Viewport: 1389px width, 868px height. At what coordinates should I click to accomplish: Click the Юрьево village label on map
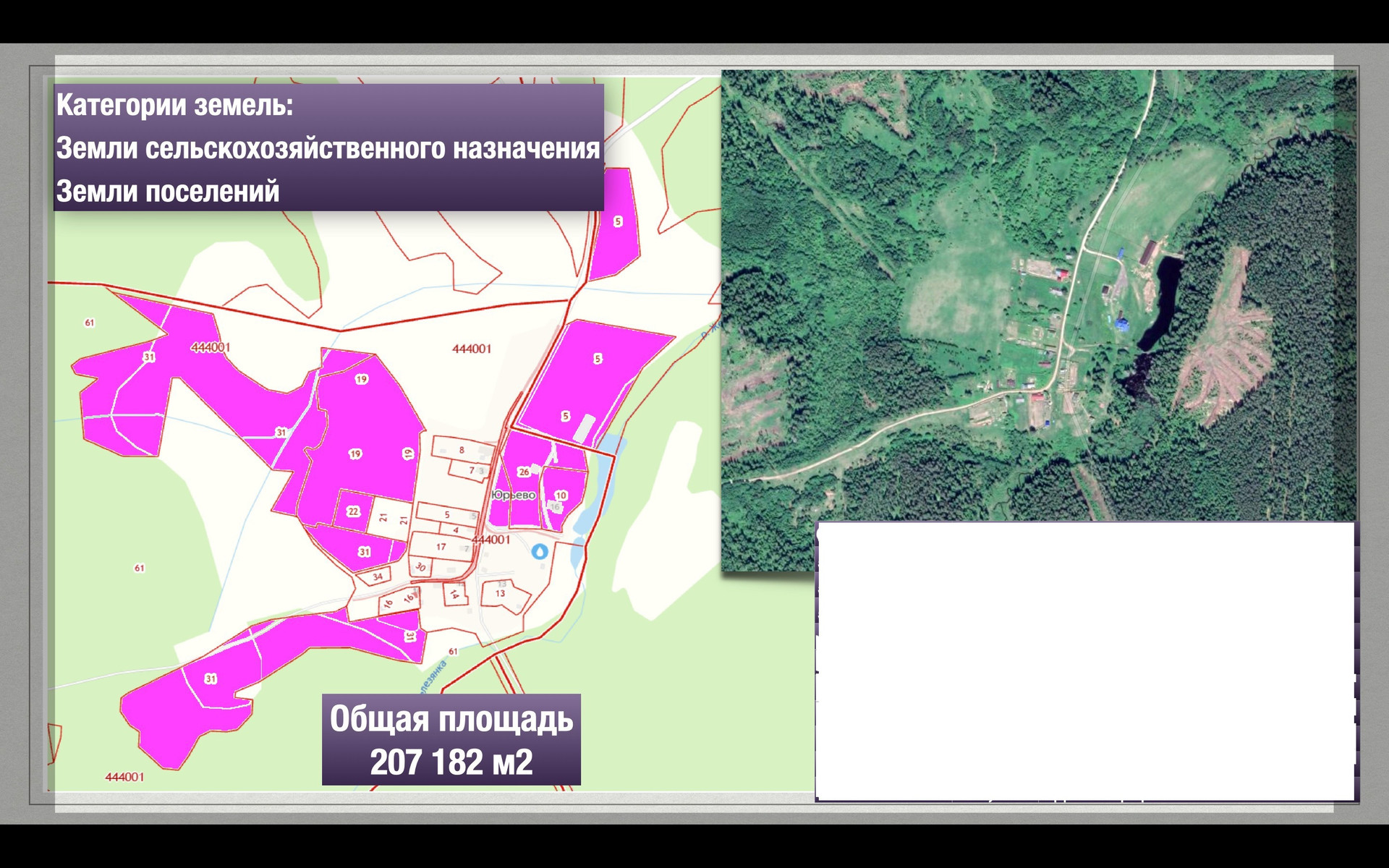point(514,495)
